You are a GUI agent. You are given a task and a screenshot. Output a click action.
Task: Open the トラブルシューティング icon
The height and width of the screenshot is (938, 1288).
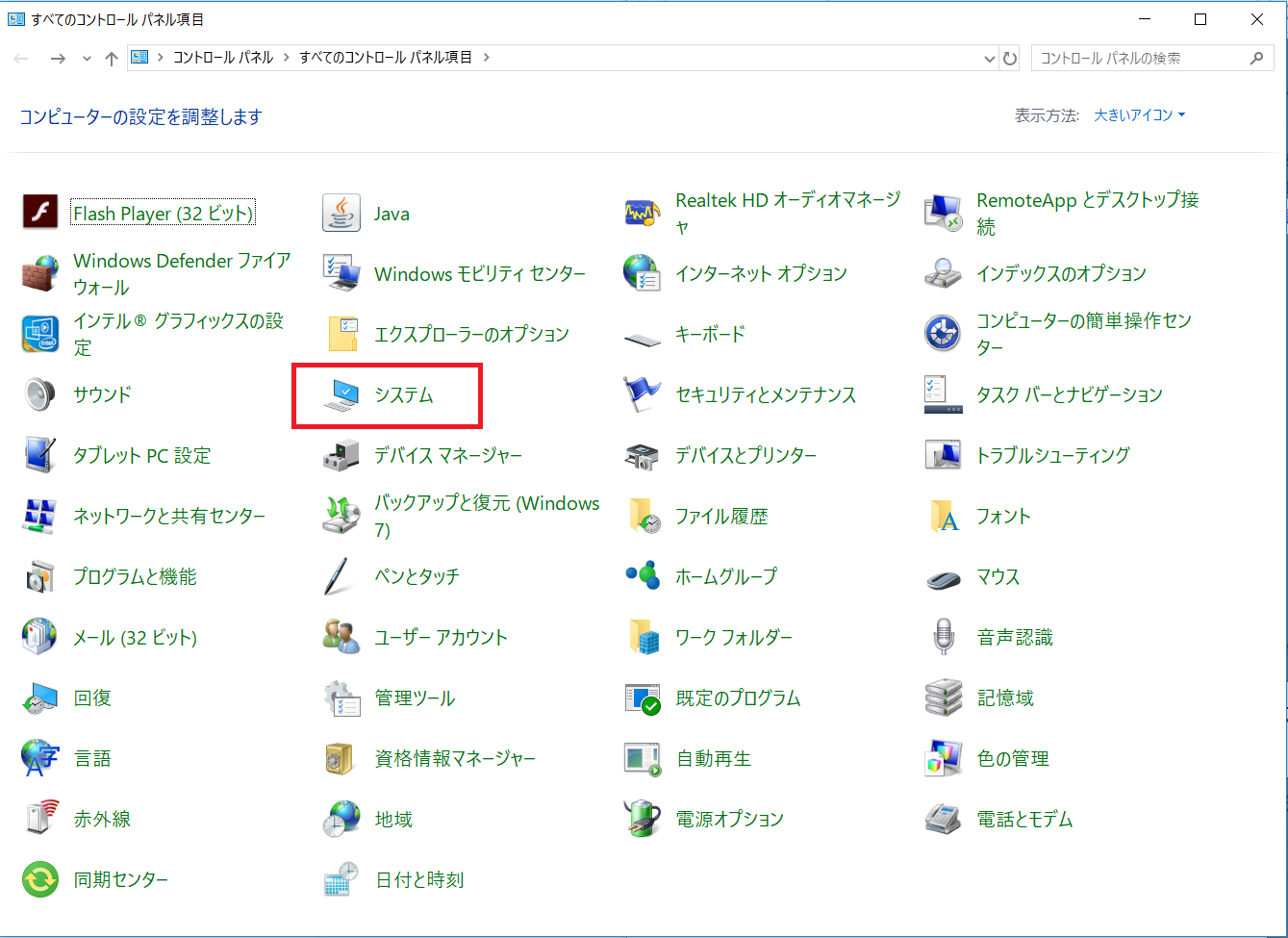click(944, 455)
